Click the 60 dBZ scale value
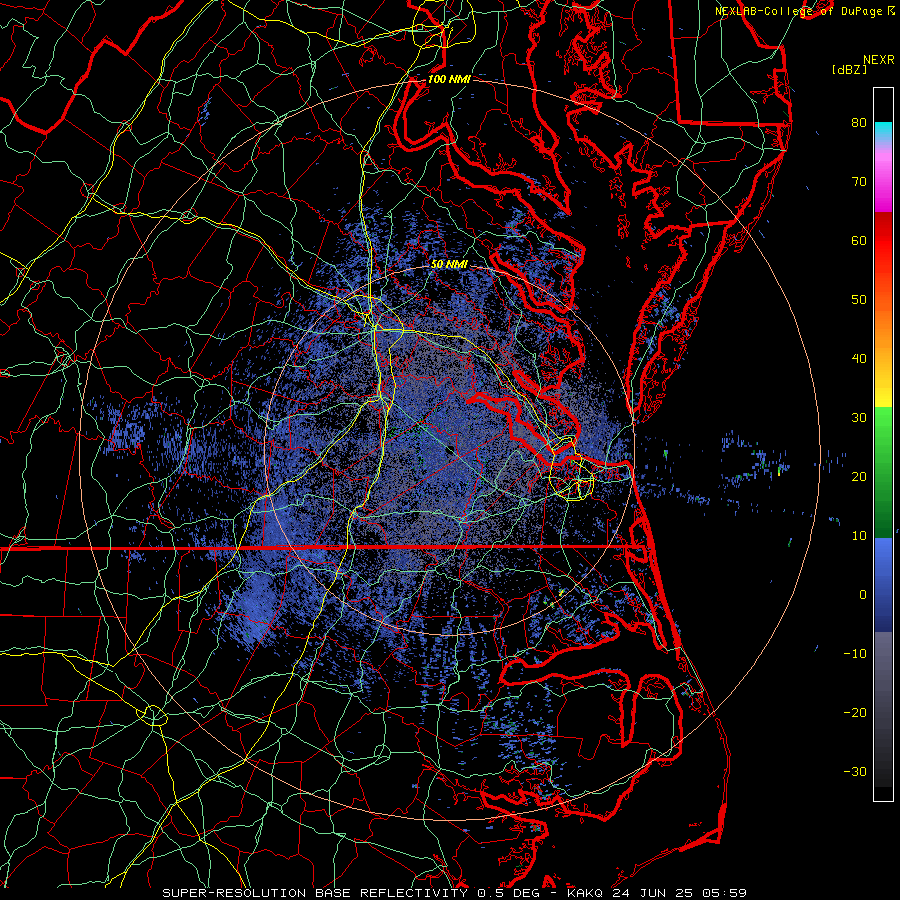The image size is (900, 900). coord(859,240)
